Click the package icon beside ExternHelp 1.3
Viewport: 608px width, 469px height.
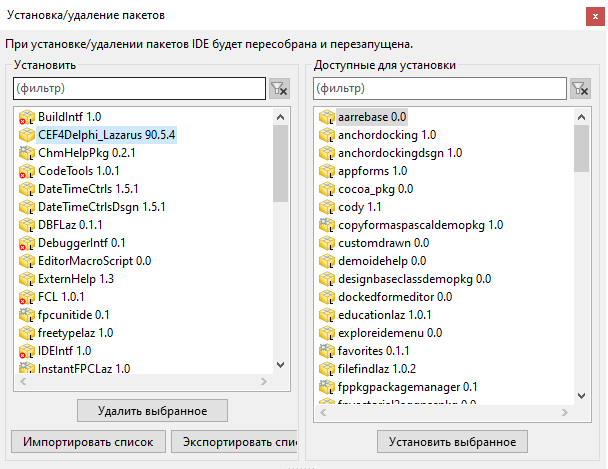click(27, 279)
